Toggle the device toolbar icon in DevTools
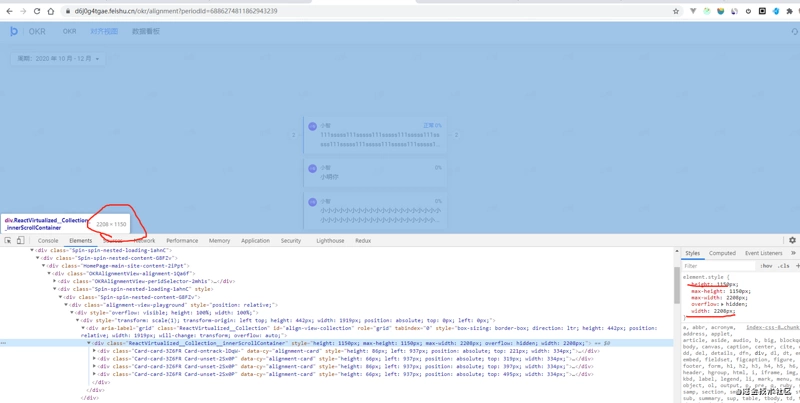Image resolution: width=800 pixels, height=403 pixels. [20, 240]
